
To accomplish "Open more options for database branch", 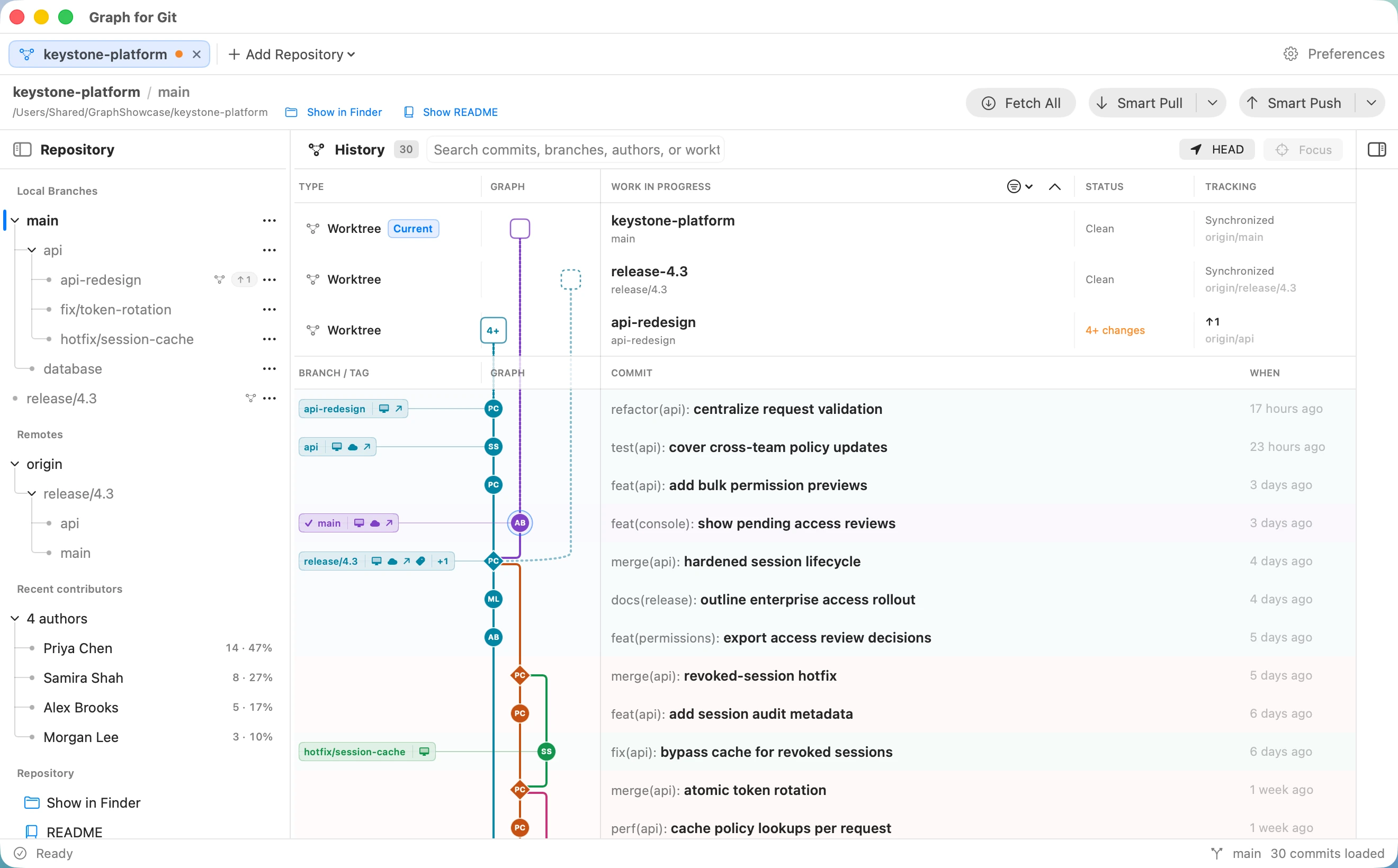I will pyautogui.click(x=270, y=368).
